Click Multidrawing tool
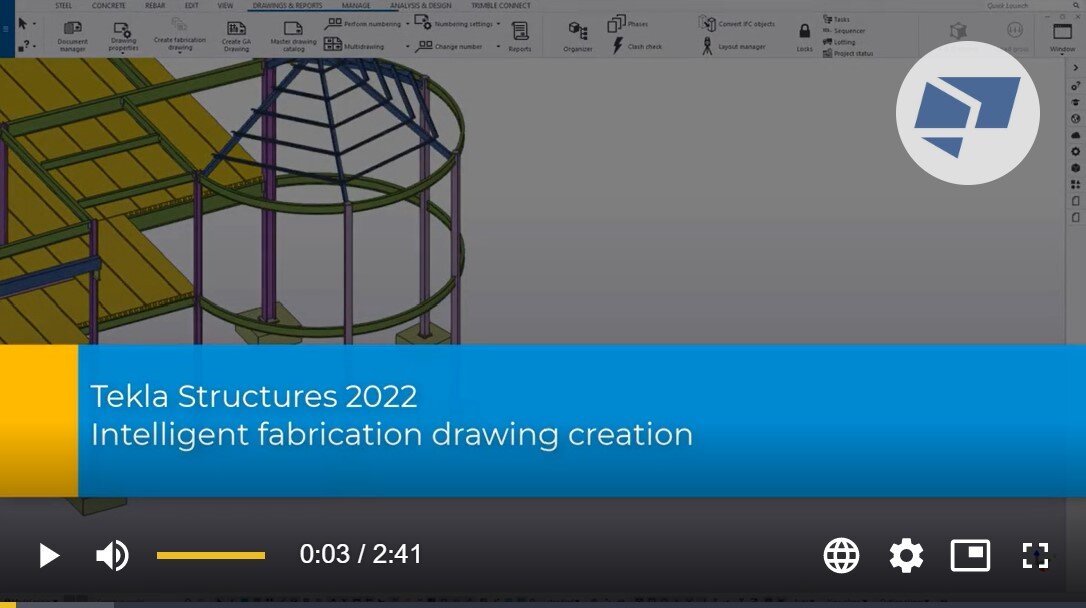1086x608 pixels. (354, 46)
